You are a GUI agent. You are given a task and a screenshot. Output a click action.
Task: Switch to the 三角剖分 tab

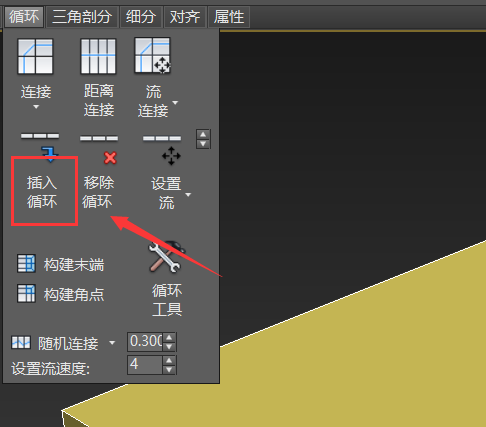point(82,16)
